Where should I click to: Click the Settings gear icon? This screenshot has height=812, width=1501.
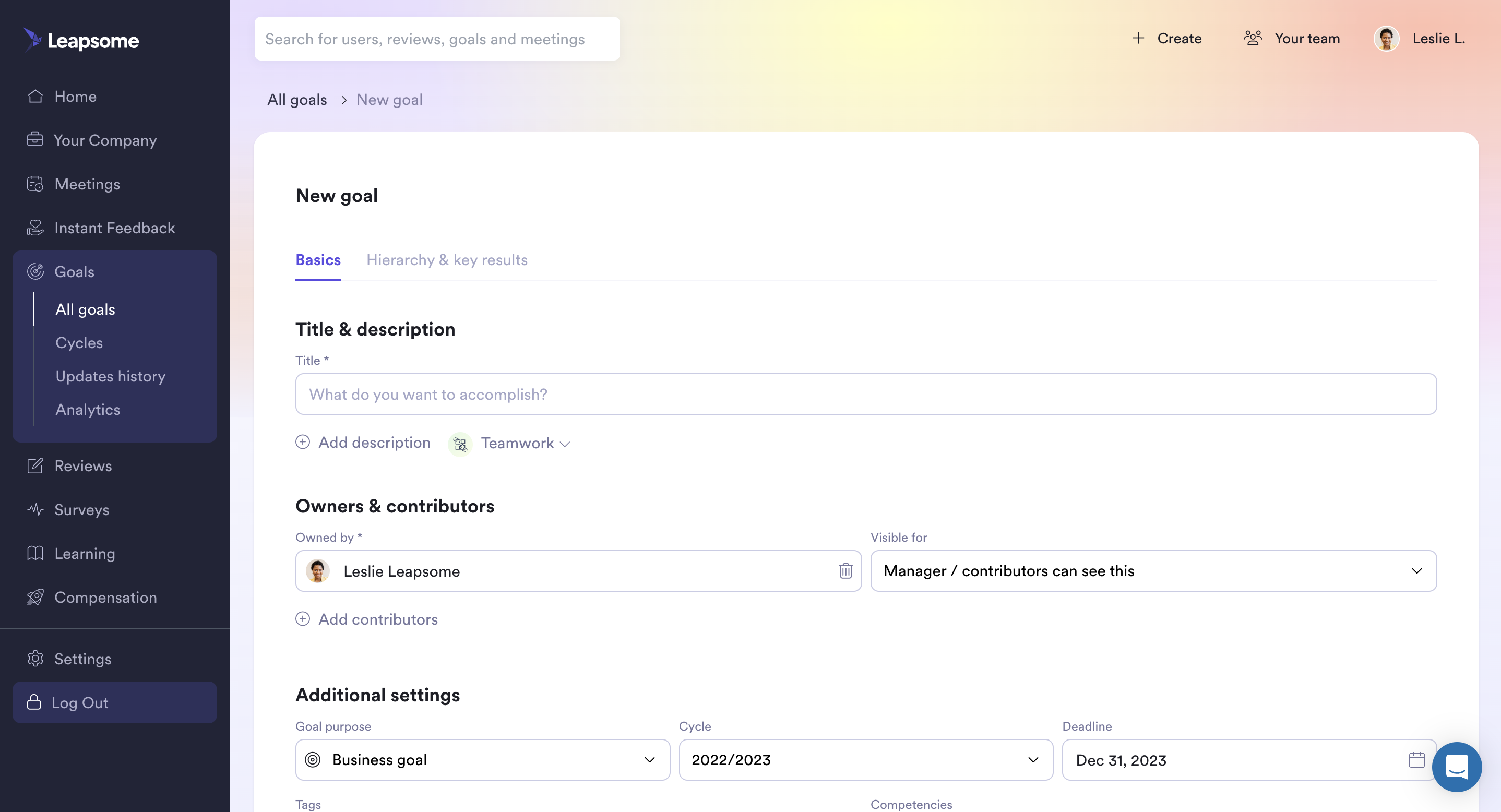[35, 658]
